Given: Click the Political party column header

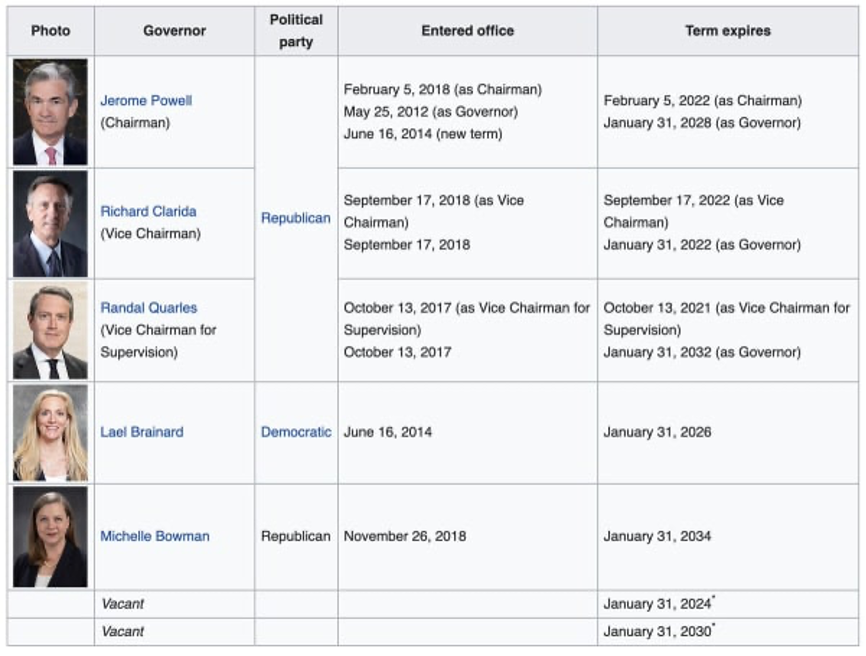Looking at the screenshot, I should pos(296,31).
